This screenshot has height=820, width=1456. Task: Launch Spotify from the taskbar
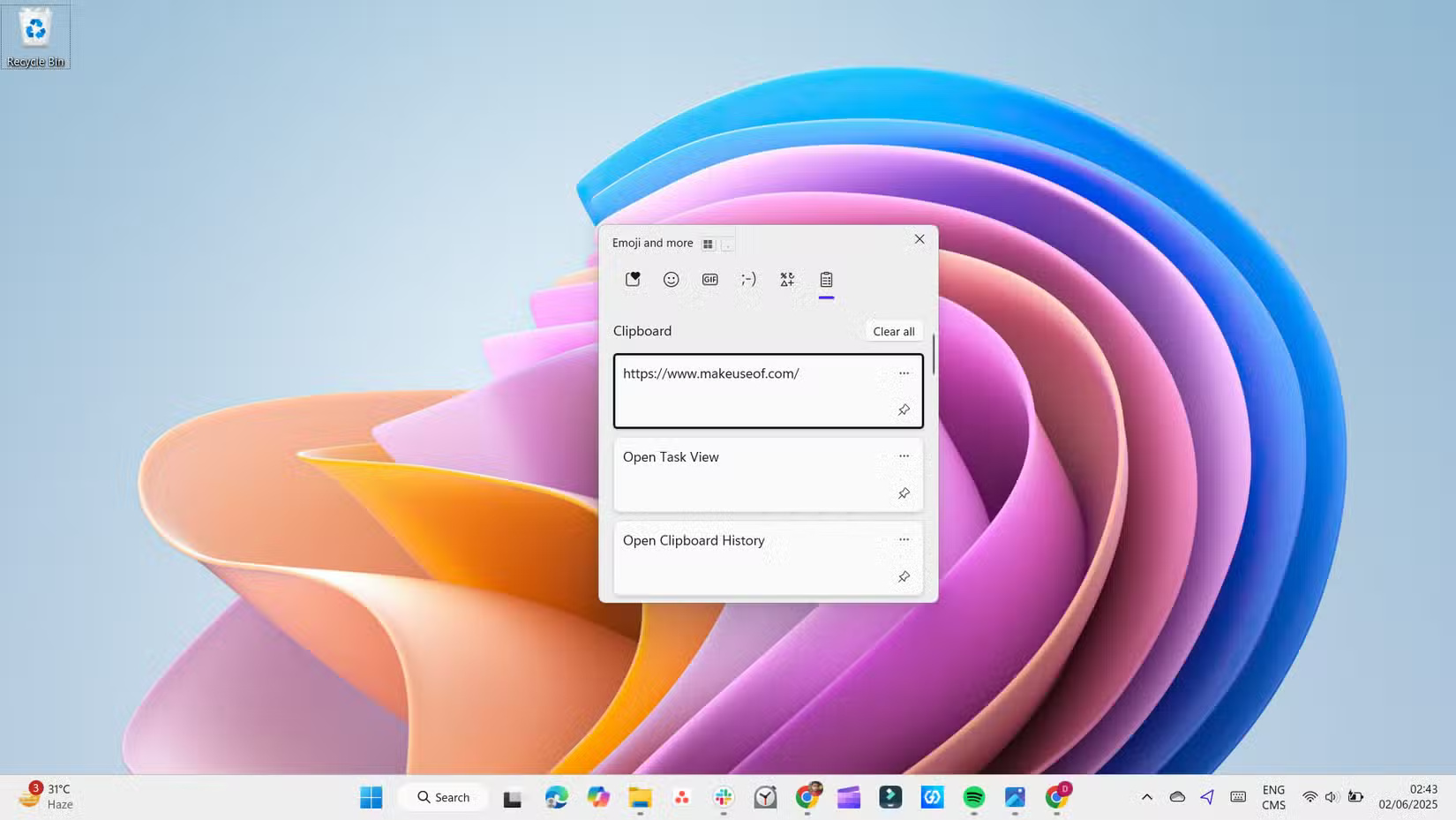[973, 797]
